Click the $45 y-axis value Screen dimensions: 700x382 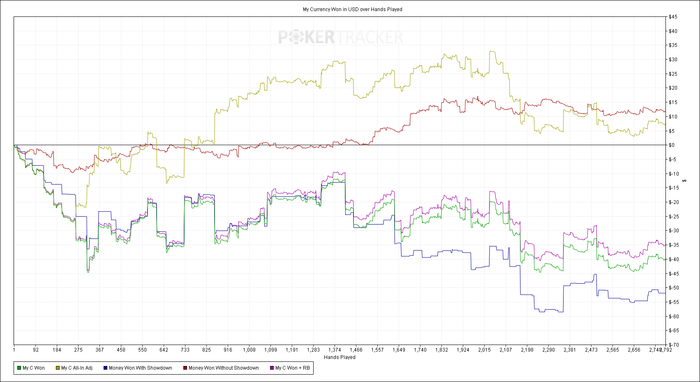(672, 17)
